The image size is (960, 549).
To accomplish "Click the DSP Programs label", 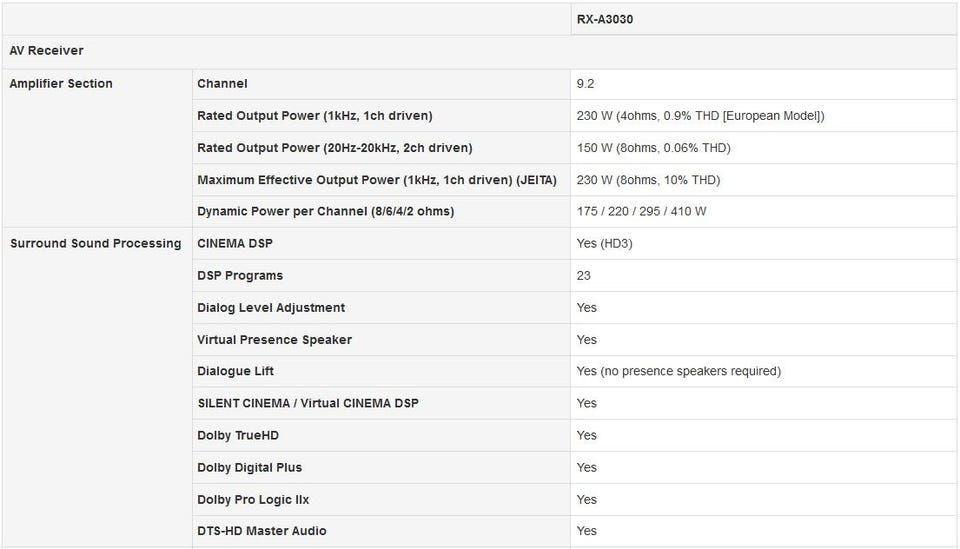I will (240, 276).
